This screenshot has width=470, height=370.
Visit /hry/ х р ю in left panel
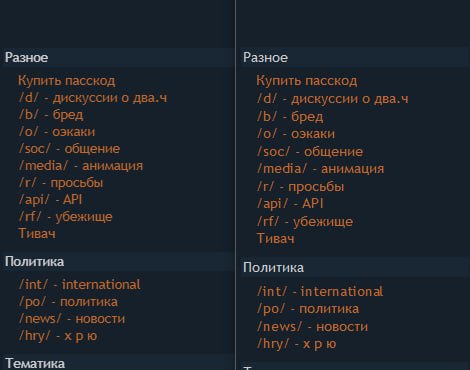click(58, 336)
